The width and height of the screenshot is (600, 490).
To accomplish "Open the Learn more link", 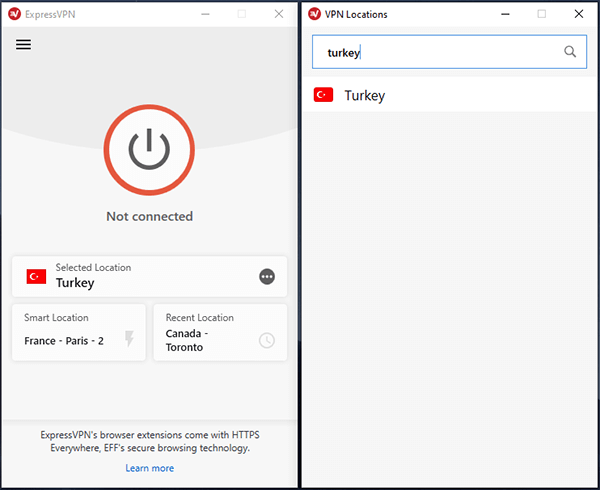I will [x=150, y=468].
